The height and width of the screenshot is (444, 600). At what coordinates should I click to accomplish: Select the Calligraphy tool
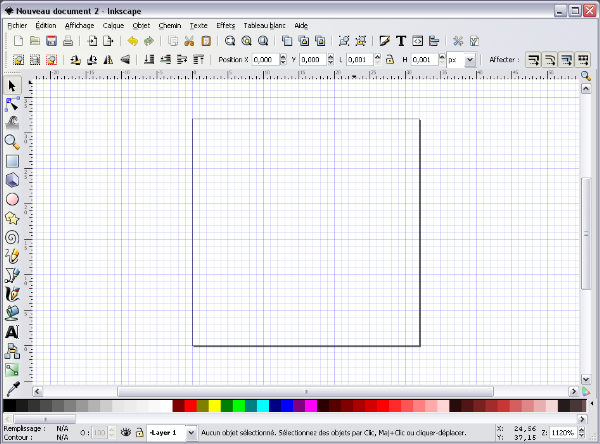[12, 294]
